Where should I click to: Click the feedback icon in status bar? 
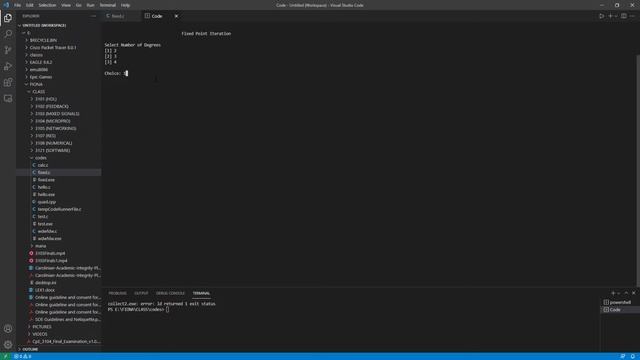(622, 356)
